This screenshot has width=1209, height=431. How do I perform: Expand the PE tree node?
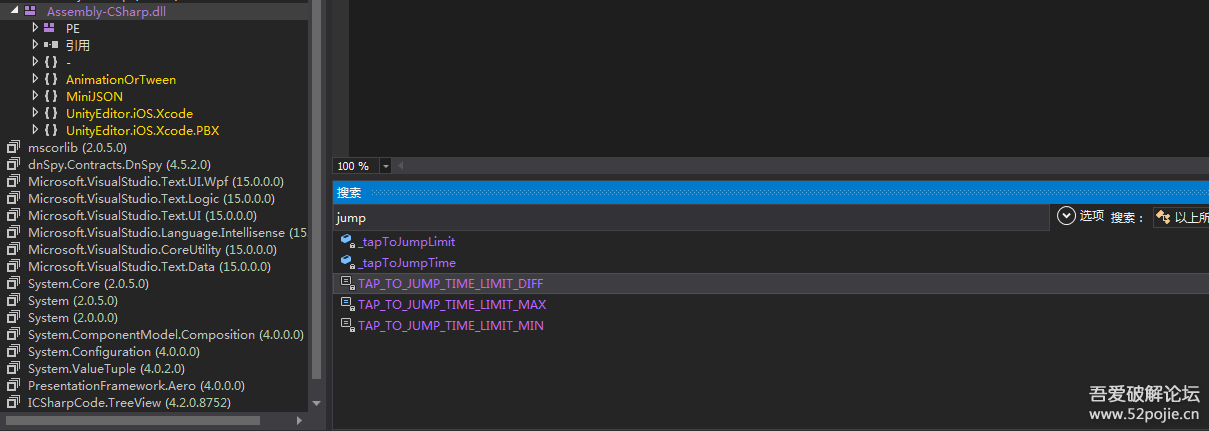36,29
